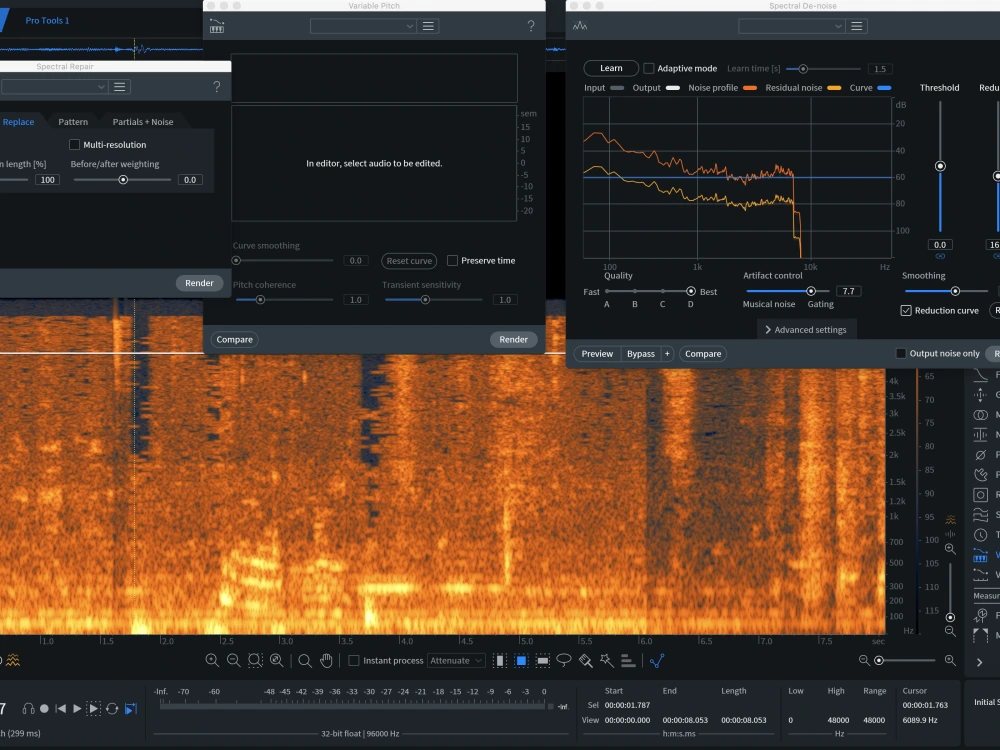Click Render in Variable Pitch window
Viewport: 1000px width, 750px height.
(x=513, y=339)
